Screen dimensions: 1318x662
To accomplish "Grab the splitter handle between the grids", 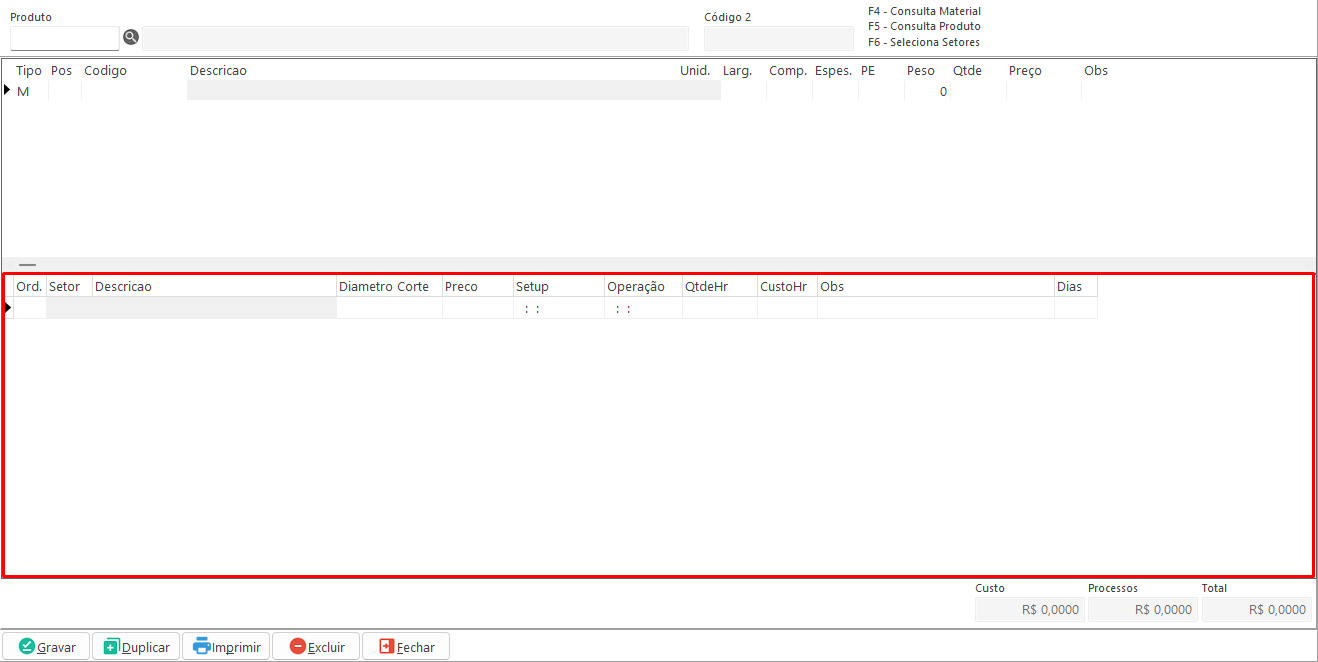I will coord(28,265).
